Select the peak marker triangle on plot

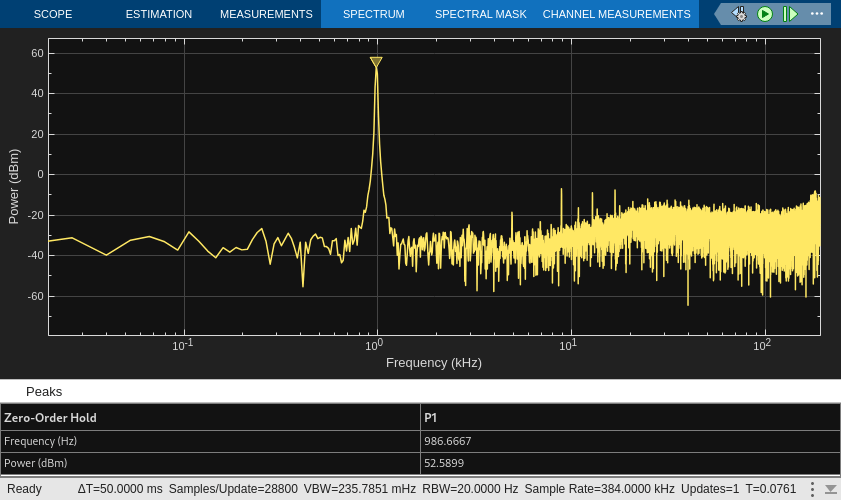tap(376, 62)
